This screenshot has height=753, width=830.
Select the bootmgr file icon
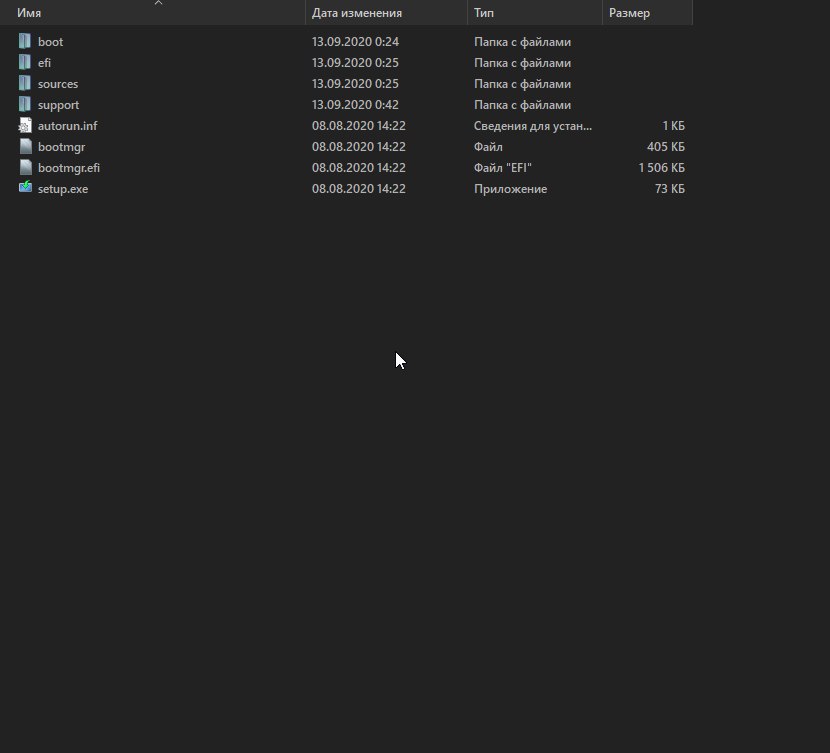click(x=25, y=147)
